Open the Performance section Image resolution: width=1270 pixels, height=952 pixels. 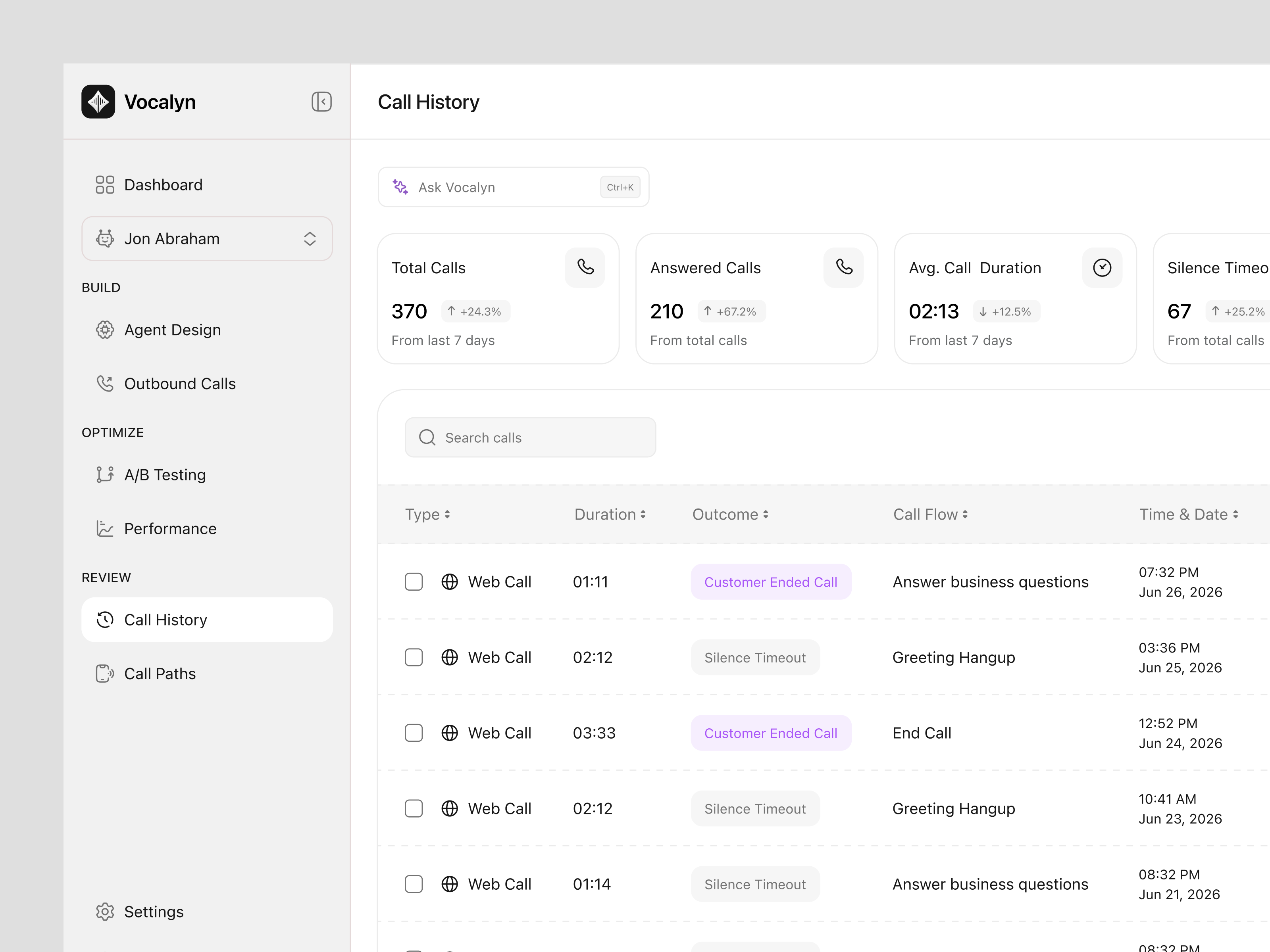[x=207, y=528]
